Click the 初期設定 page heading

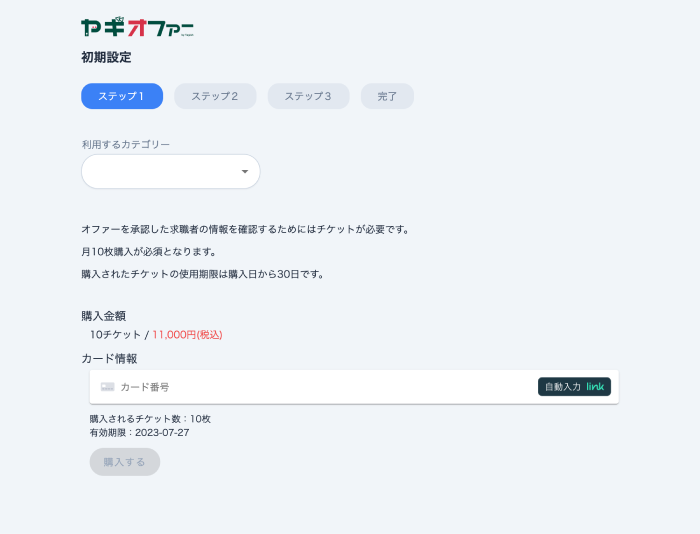(106, 57)
